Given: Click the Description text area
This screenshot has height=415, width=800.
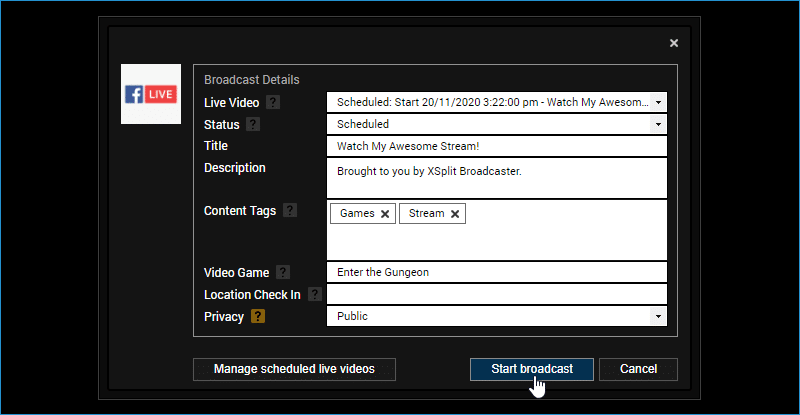Looking at the screenshot, I should click(496, 178).
